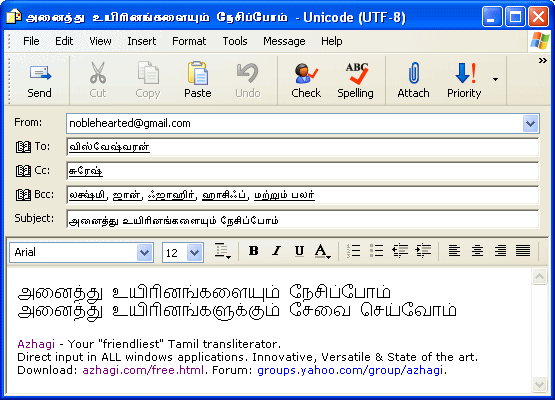Toggle Bold formatting
The image size is (555, 400).
click(253, 251)
